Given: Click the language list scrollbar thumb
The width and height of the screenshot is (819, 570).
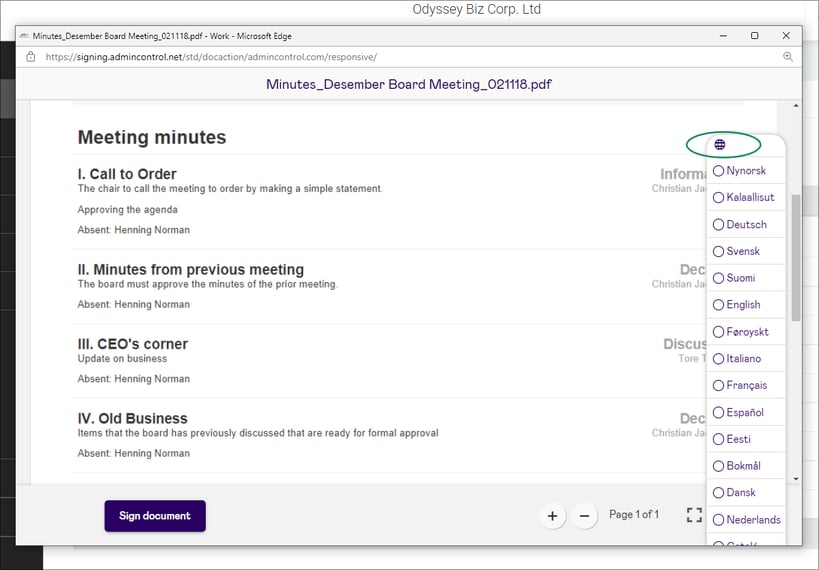Looking at the screenshot, I should (795, 258).
